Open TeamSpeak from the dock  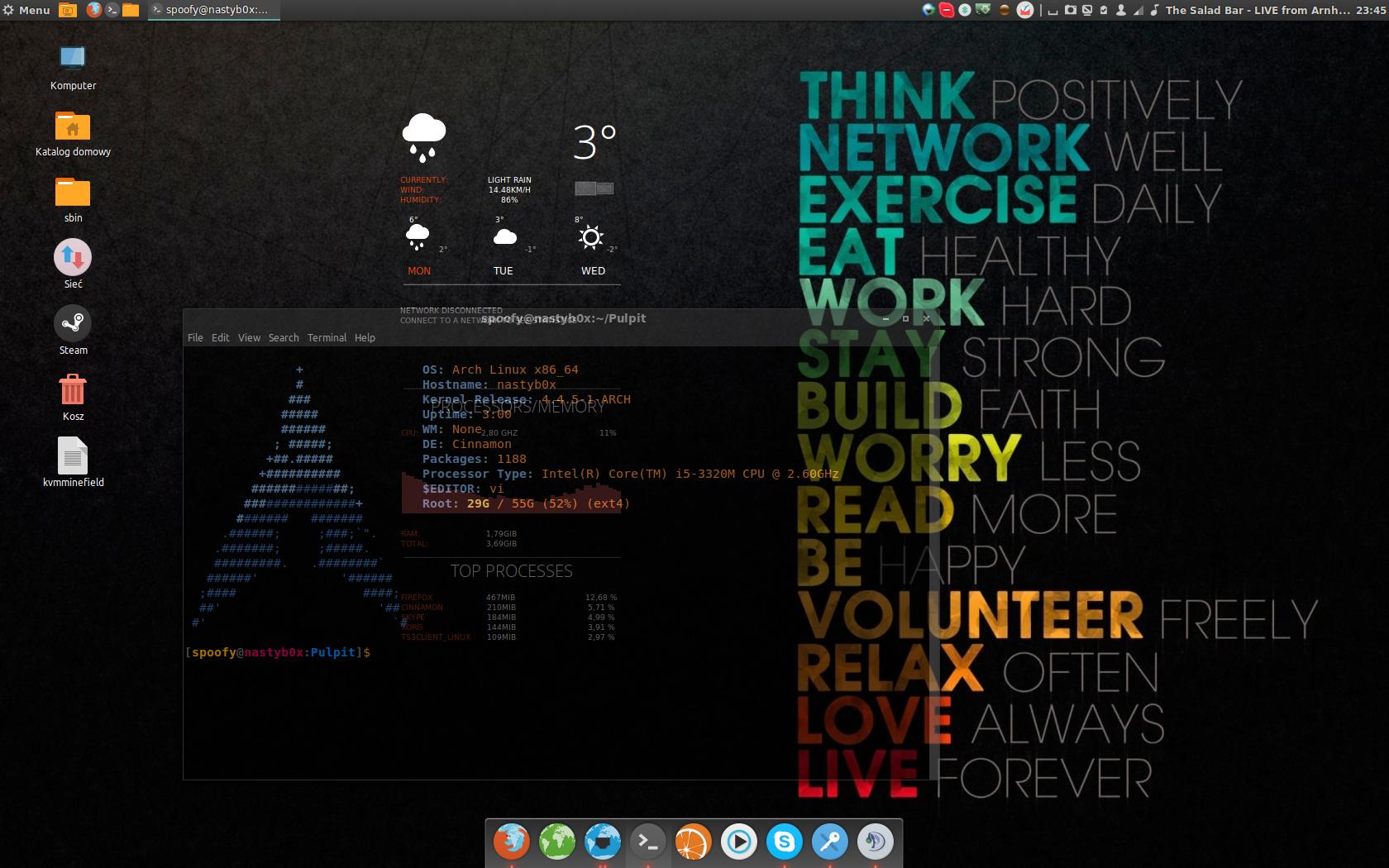876,842
